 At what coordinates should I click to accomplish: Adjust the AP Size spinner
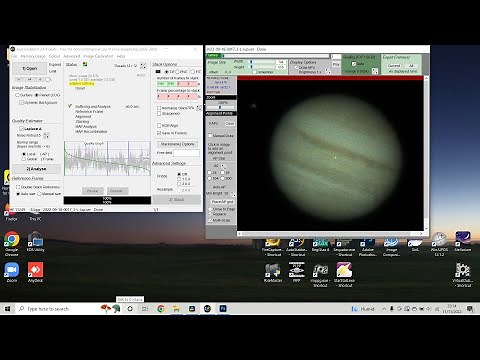pyautogui.click(x=223, y=166)
